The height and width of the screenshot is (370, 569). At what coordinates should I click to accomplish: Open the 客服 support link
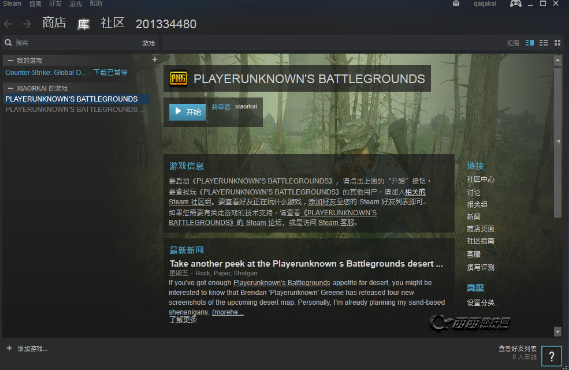pos(474,254)
